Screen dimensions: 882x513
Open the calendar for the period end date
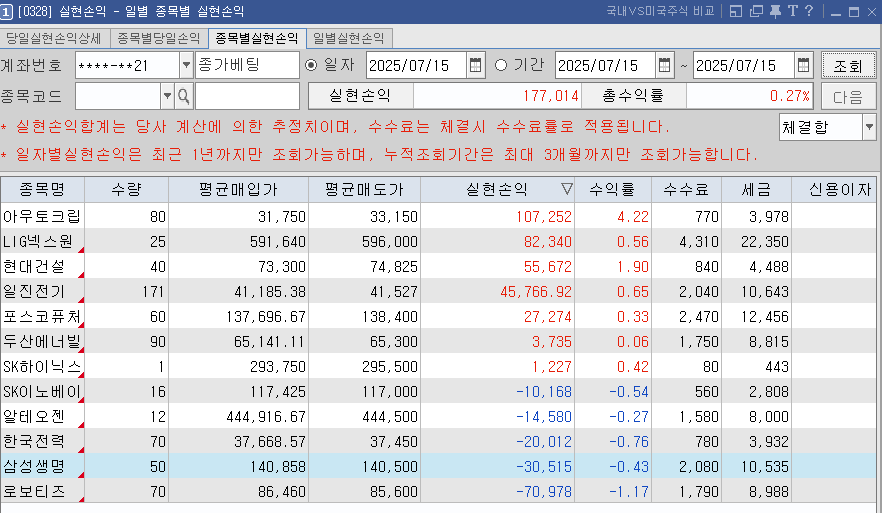coord(804,66)
